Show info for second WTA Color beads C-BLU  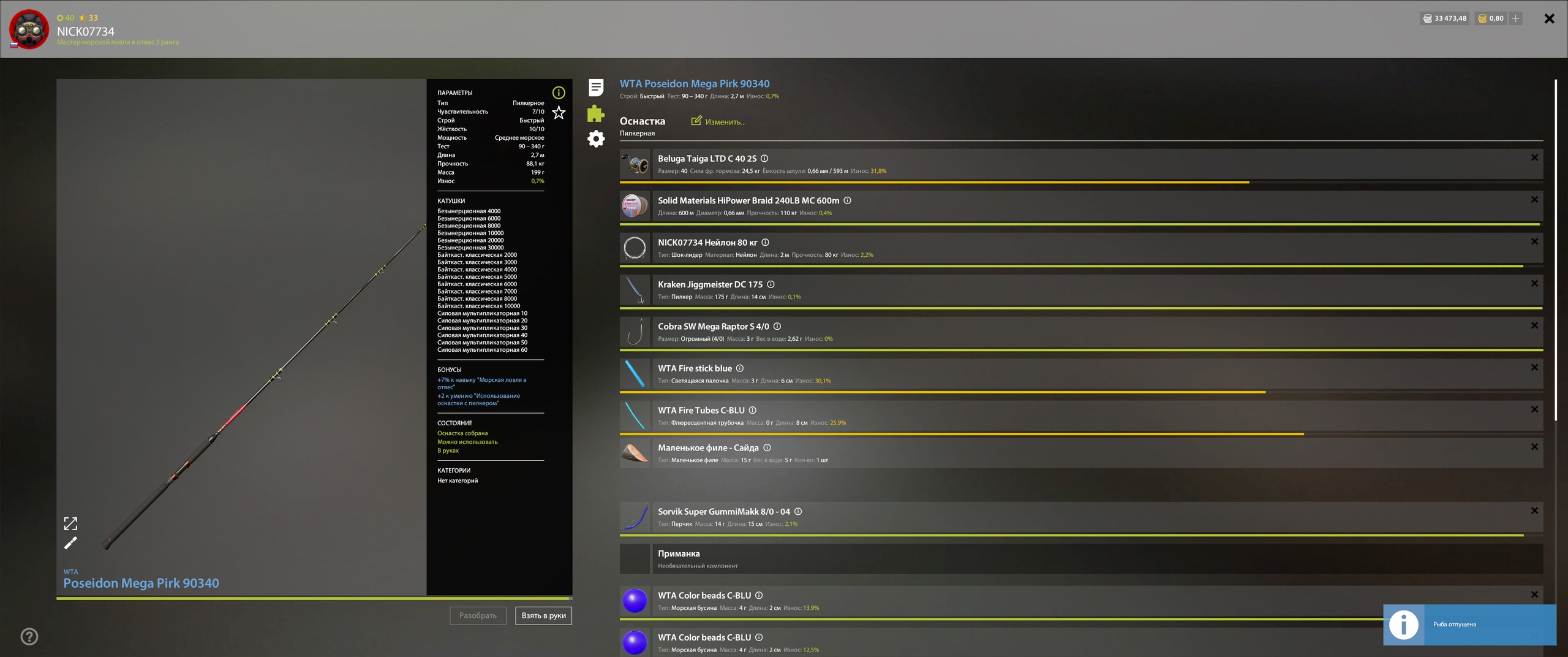758,637
